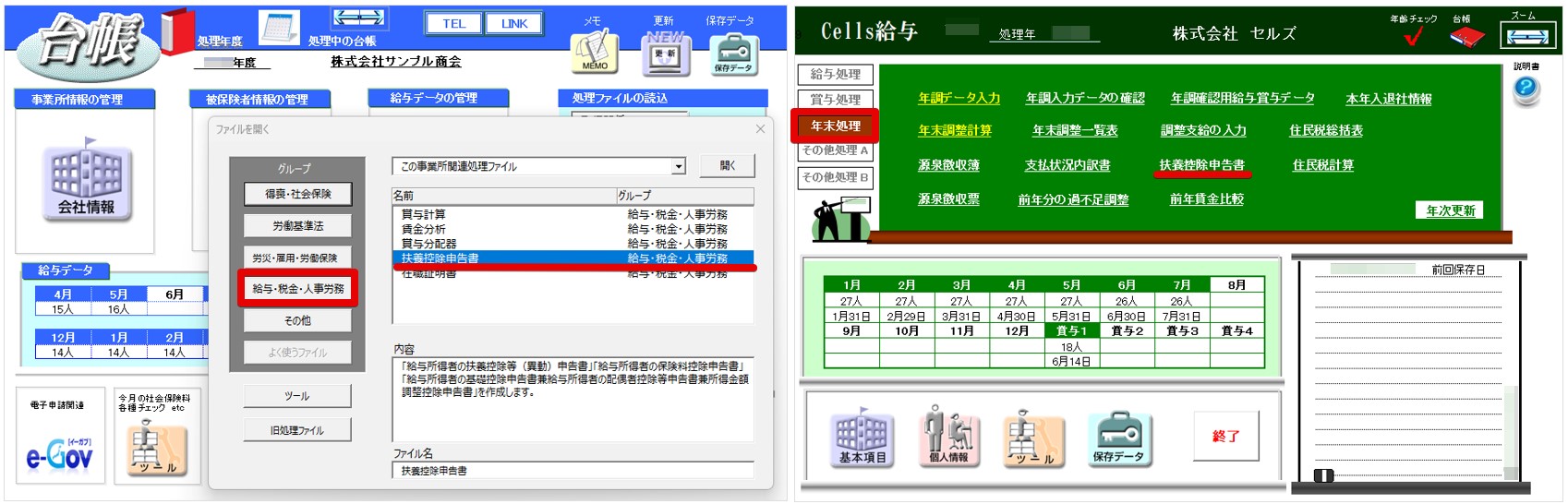Open the 基本項目 building icon
The image size is (1568, 504).
pyautogui.click(x=862, y=438)
